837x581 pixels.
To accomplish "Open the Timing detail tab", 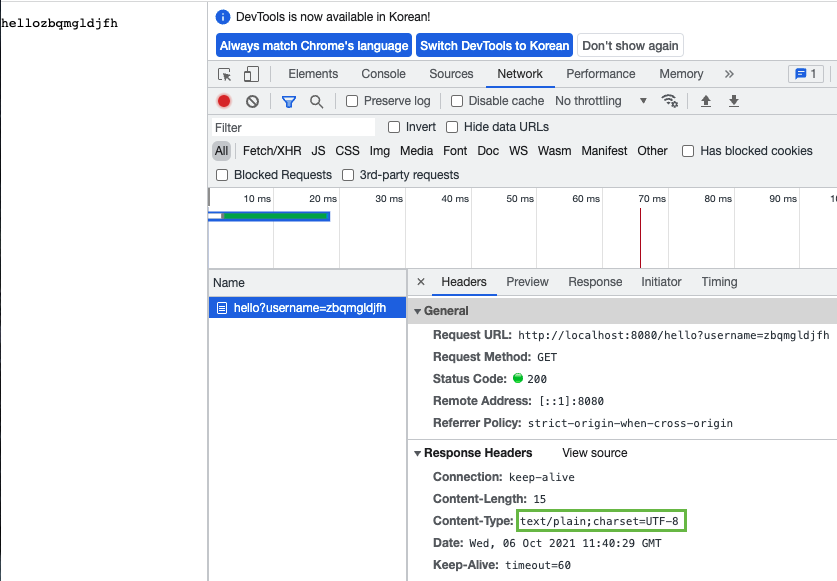I will pos(720,282).
